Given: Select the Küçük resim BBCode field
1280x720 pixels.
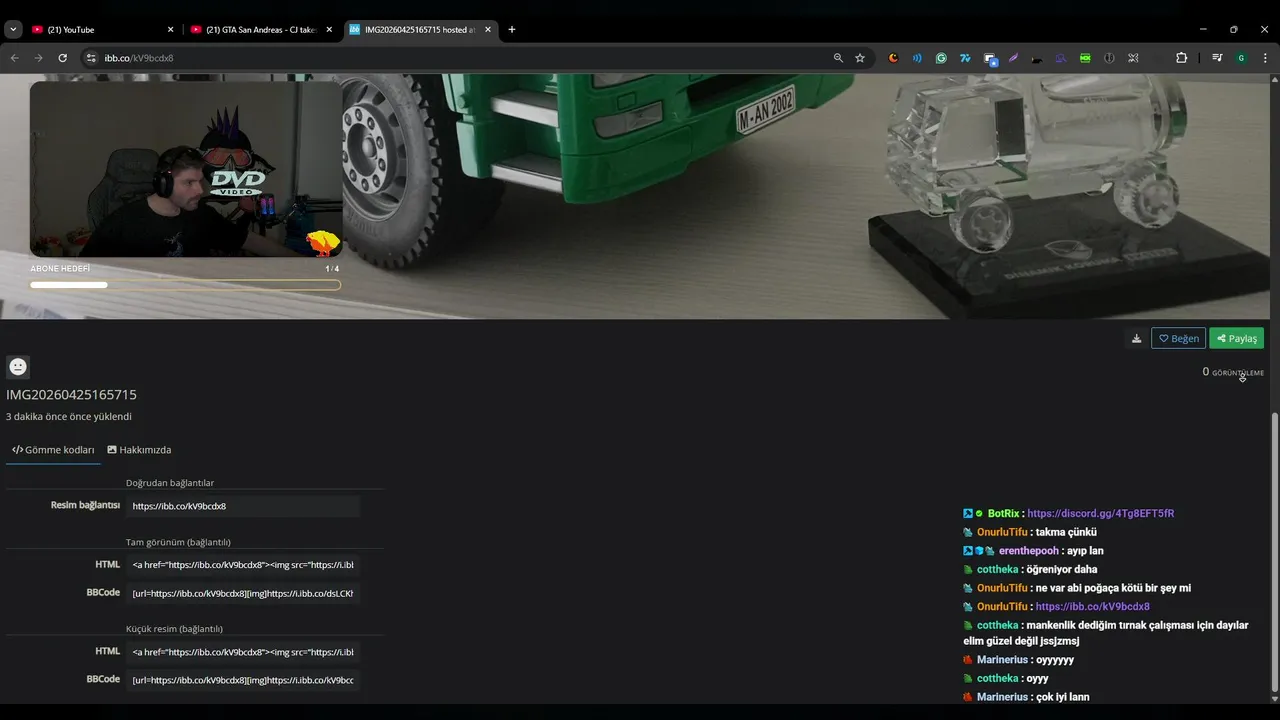Looking at the screenshot, I should coord(243,680).
